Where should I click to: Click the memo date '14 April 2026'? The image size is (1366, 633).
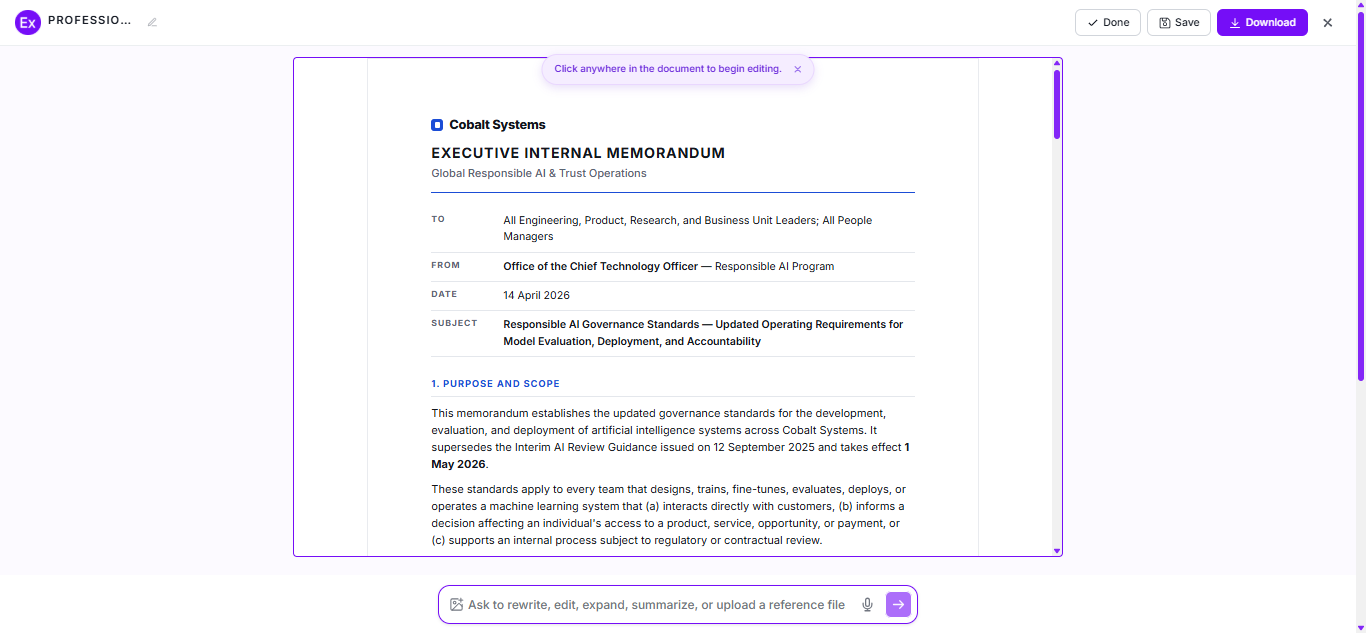[x=537, y=295]
